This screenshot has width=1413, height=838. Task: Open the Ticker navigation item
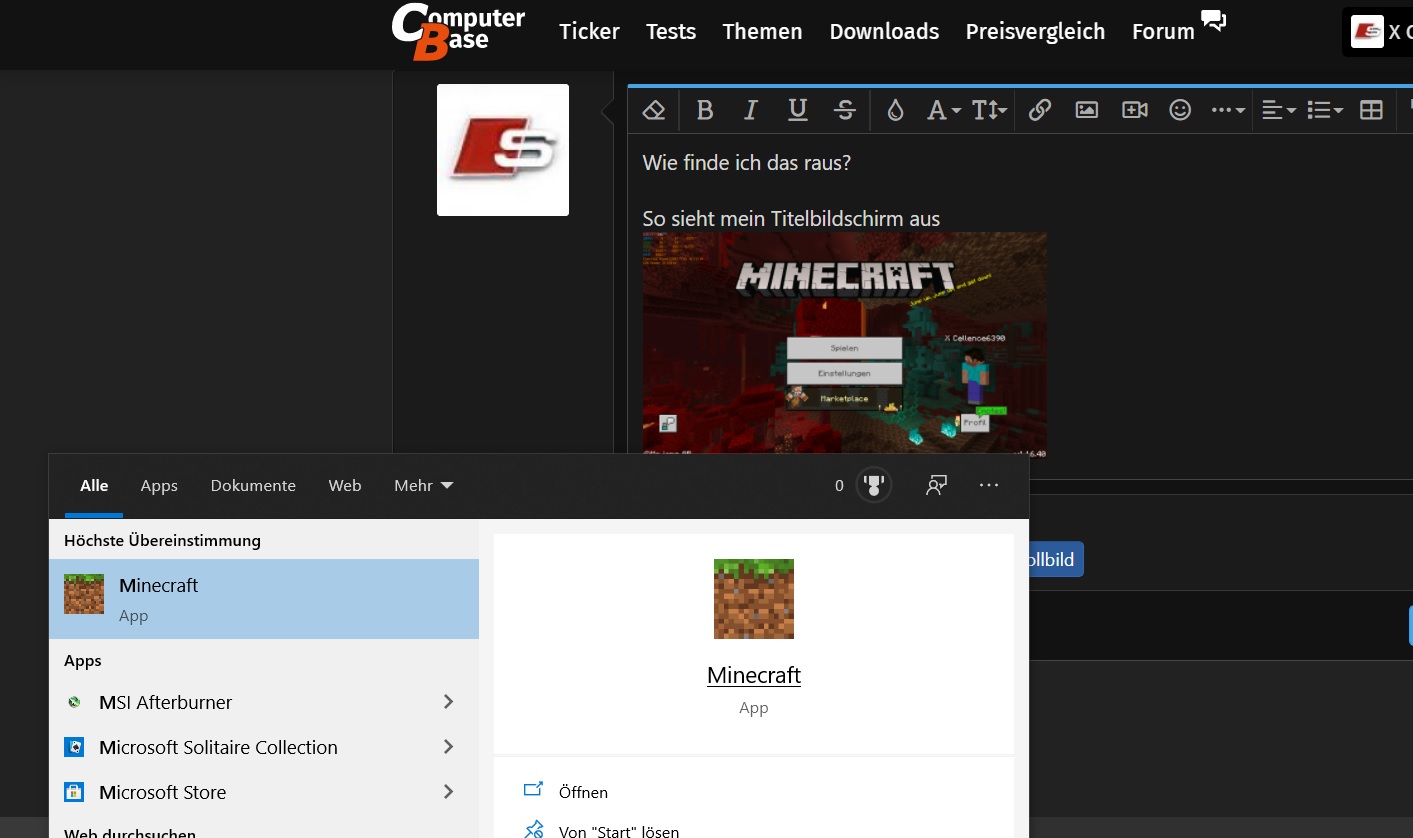pos(589,31)
